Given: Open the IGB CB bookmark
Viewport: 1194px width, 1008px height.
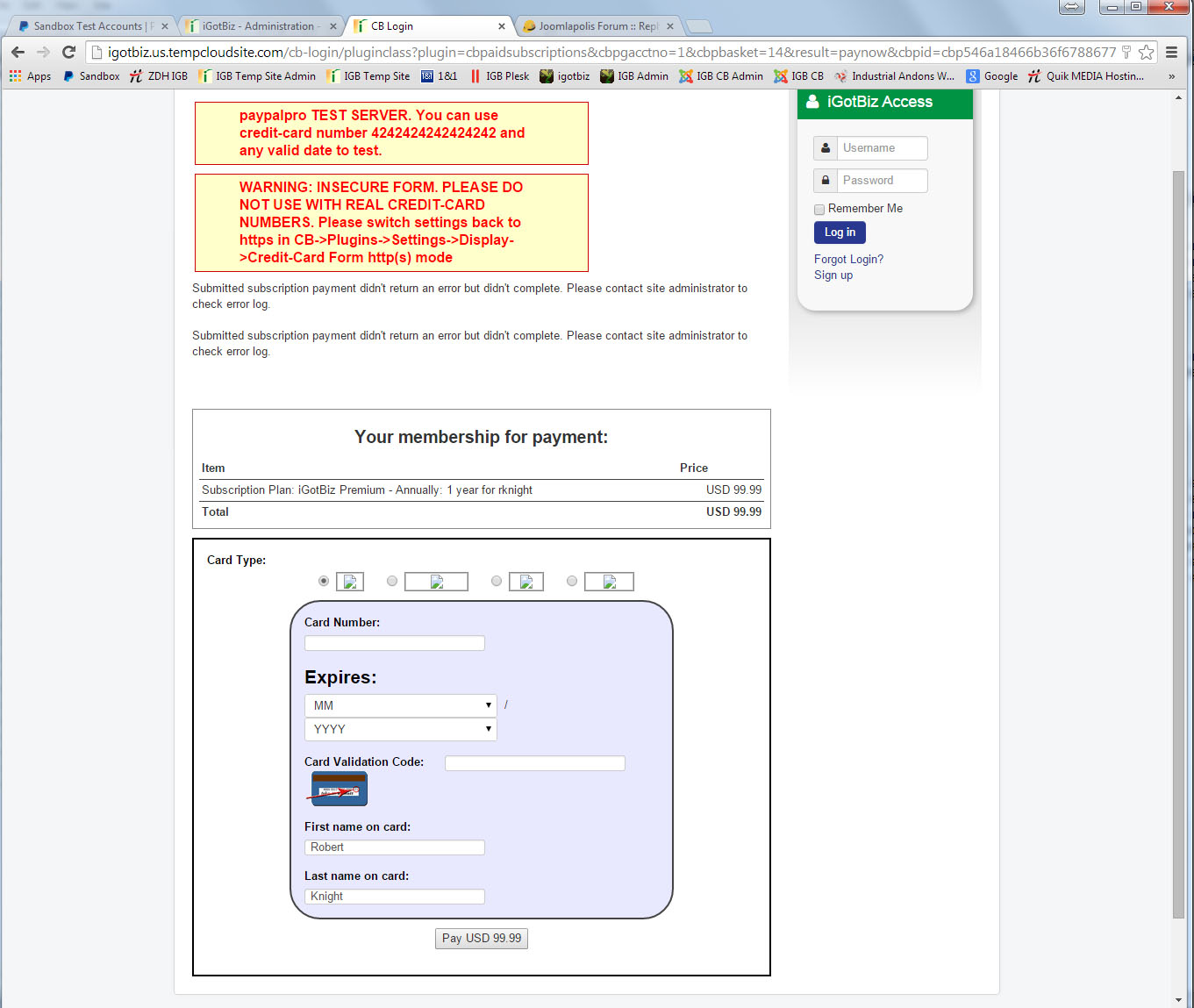Looking at the screenshot, I should [798, 76].
